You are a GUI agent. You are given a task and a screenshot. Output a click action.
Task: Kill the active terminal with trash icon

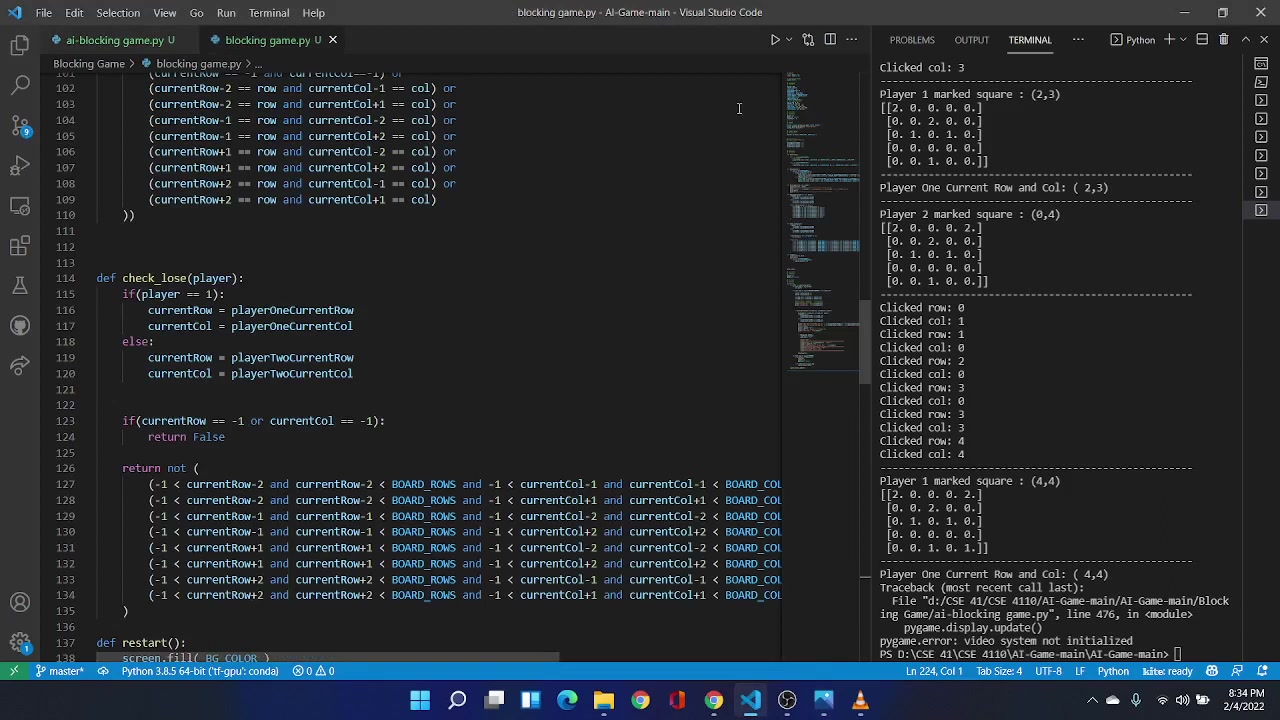[x=1223, y=39]
